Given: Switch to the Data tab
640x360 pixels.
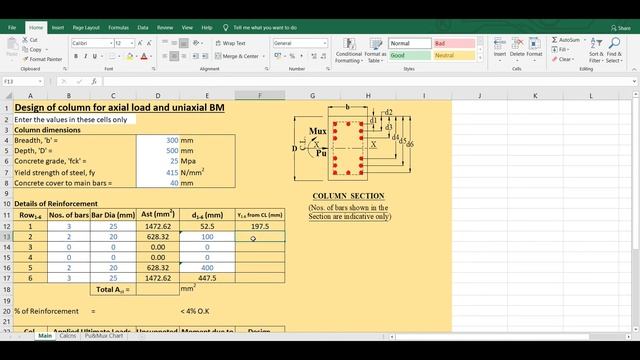Looking at the screenshot, I should click(143, 28).
